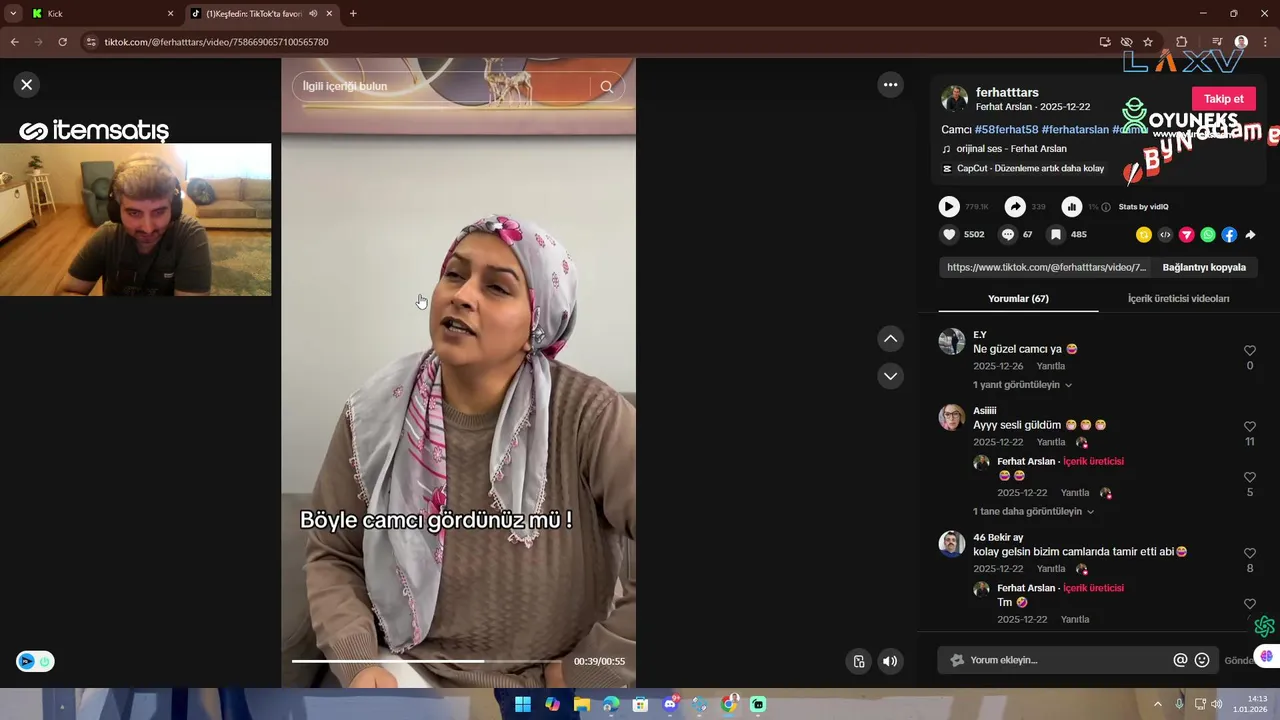
Task: Like Asiiiii's comment 'Ayyy sesli güldüm'
Action: point(1250,427)
